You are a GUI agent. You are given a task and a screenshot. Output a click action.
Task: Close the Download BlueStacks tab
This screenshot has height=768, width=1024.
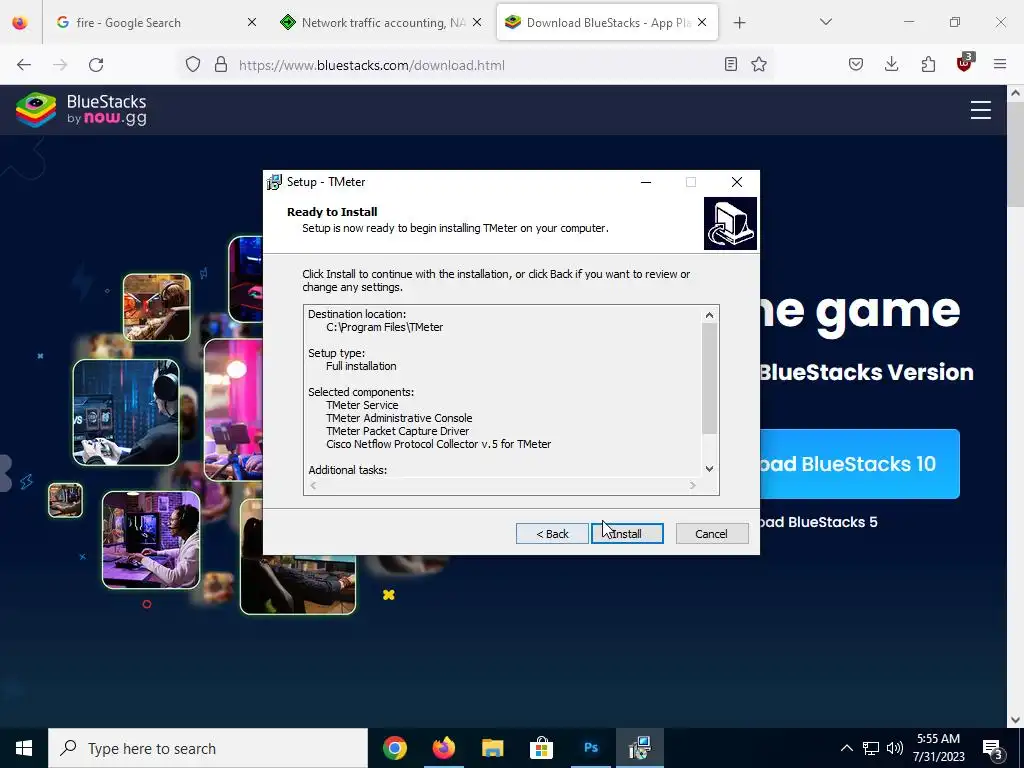pyautogui.click(x=702, y=23)
